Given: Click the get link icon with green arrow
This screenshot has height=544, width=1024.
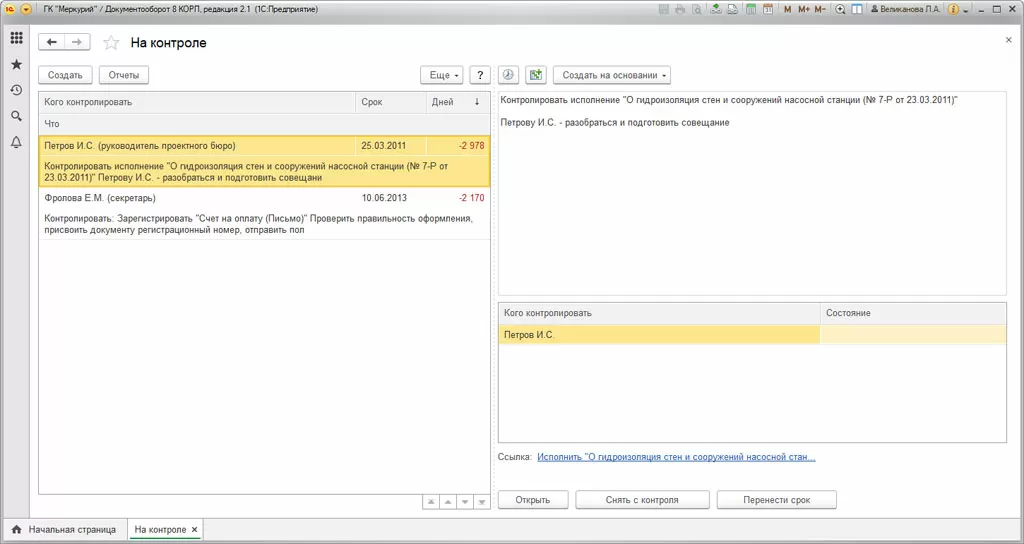Looking at the screenshot, I should [x=716, y=10].
